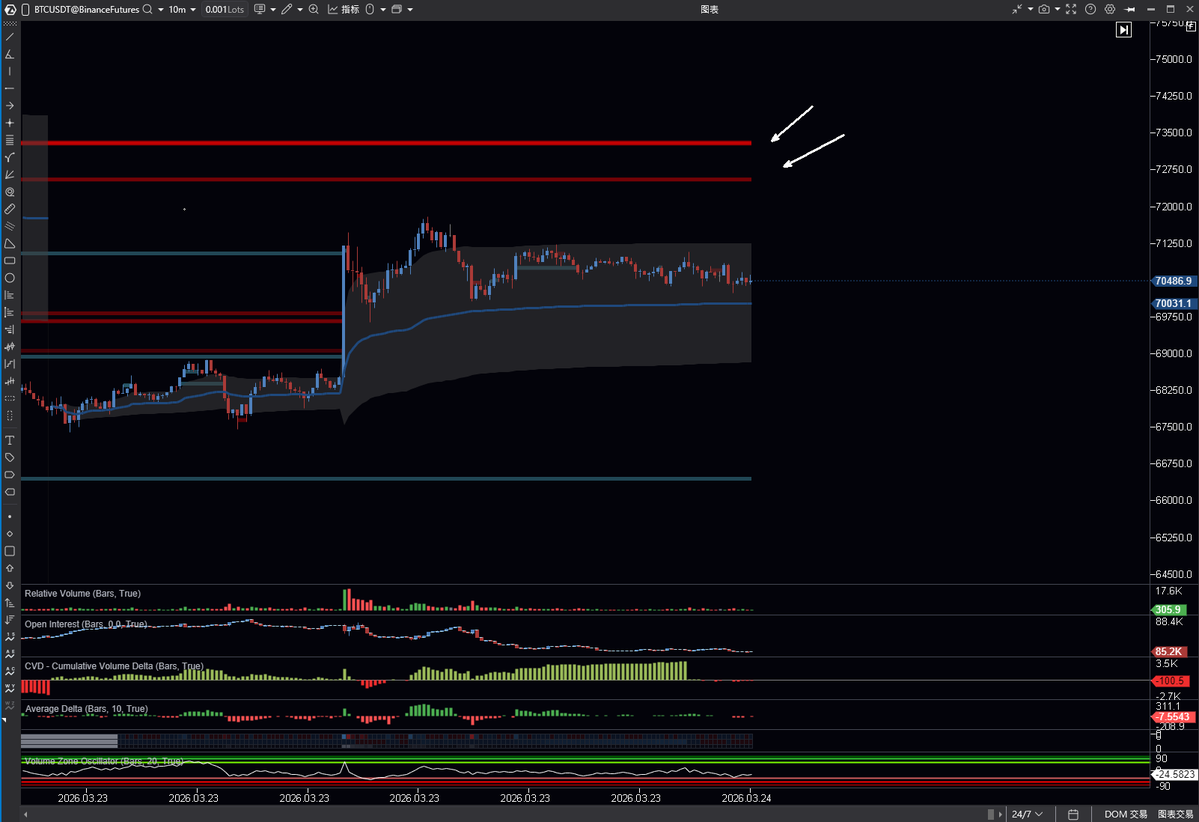Click the ATAS logo icon
Screen dimensions: 1199x822
pyautogui.click(x=10, y=9)
